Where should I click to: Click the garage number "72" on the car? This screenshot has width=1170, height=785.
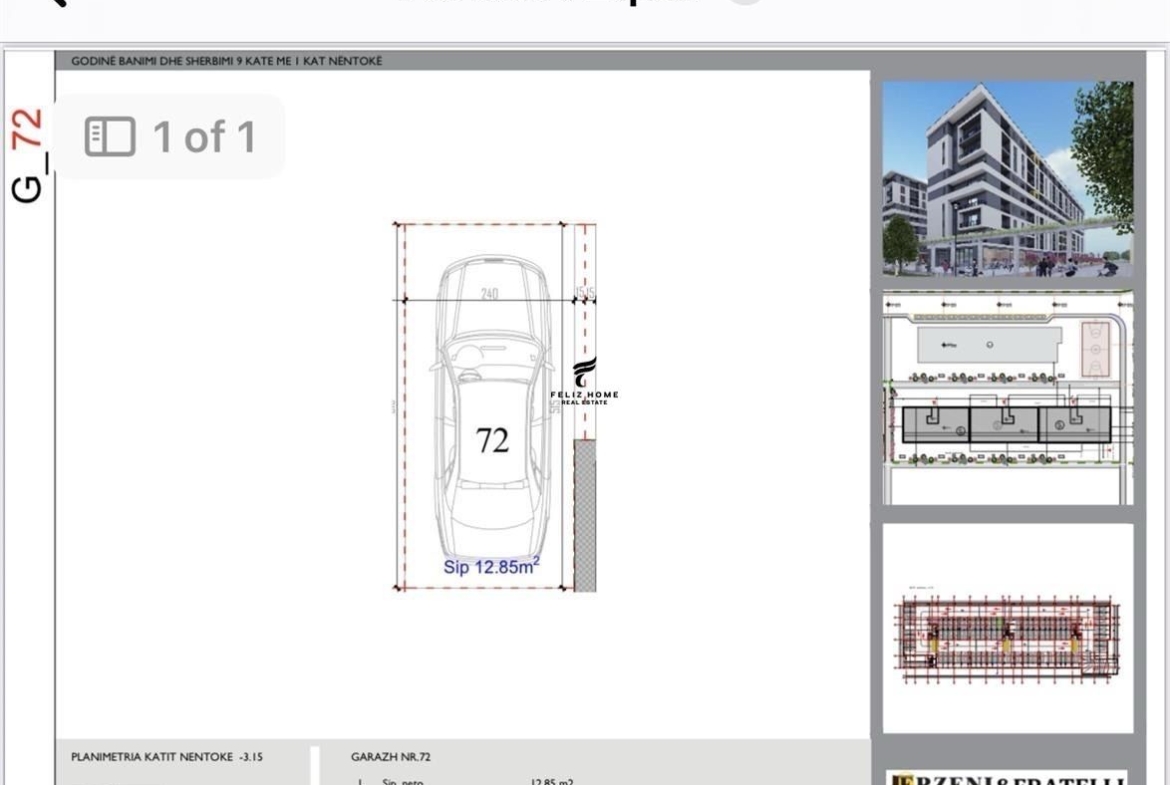coord(492,440)
